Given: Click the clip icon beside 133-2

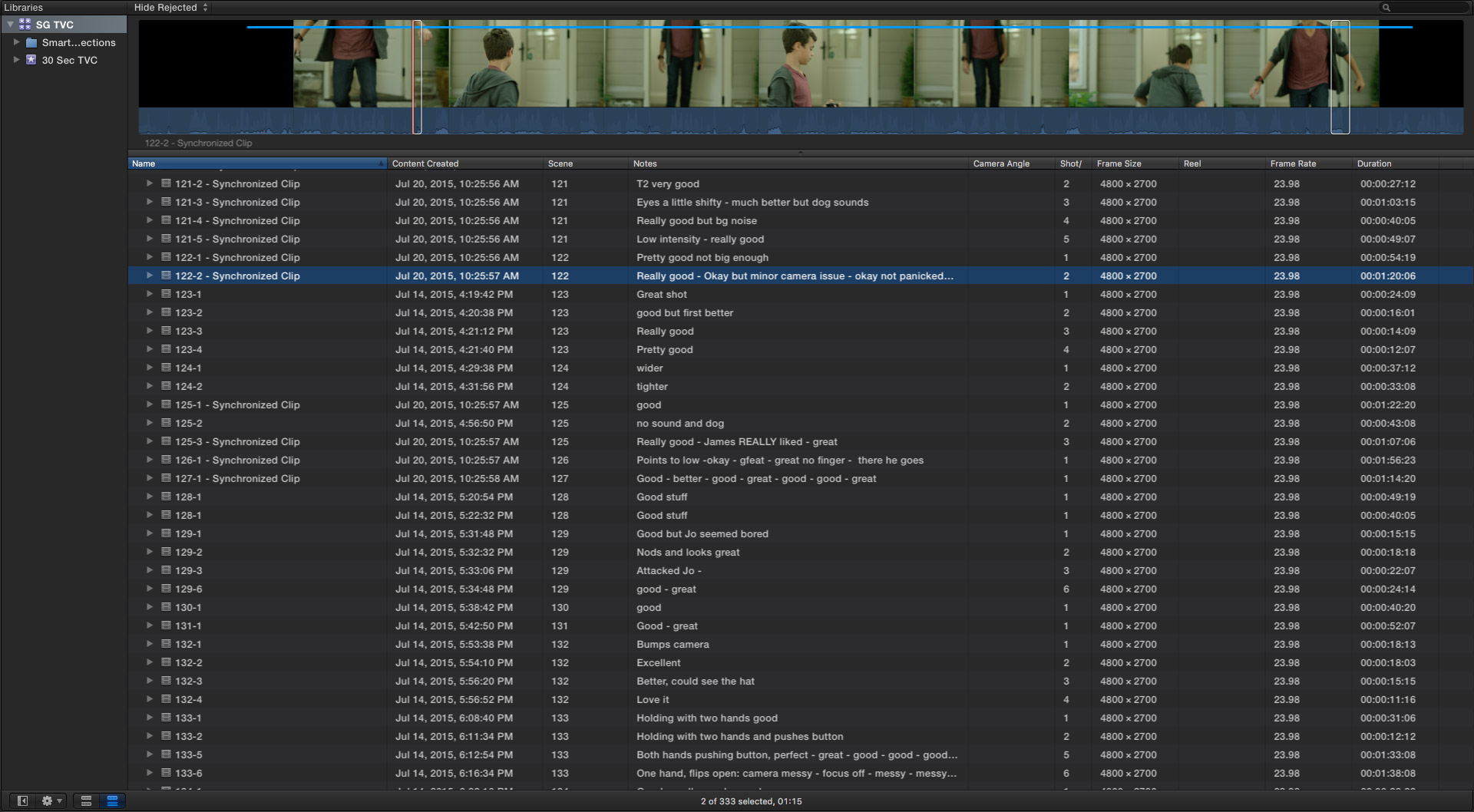Looking at the screenshot, I should [166, 736].
